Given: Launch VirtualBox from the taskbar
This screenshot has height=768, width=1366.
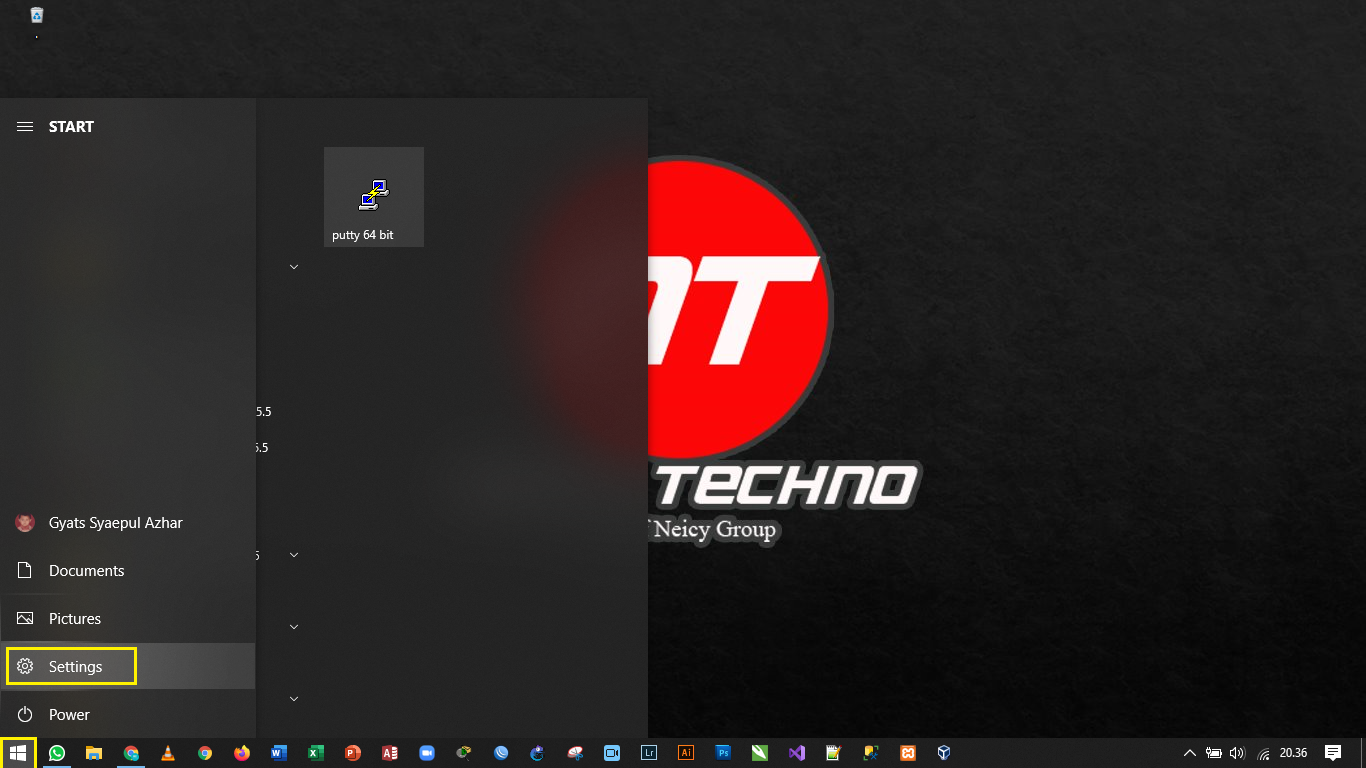Looking at the screenshot, I should pos(944,753).
